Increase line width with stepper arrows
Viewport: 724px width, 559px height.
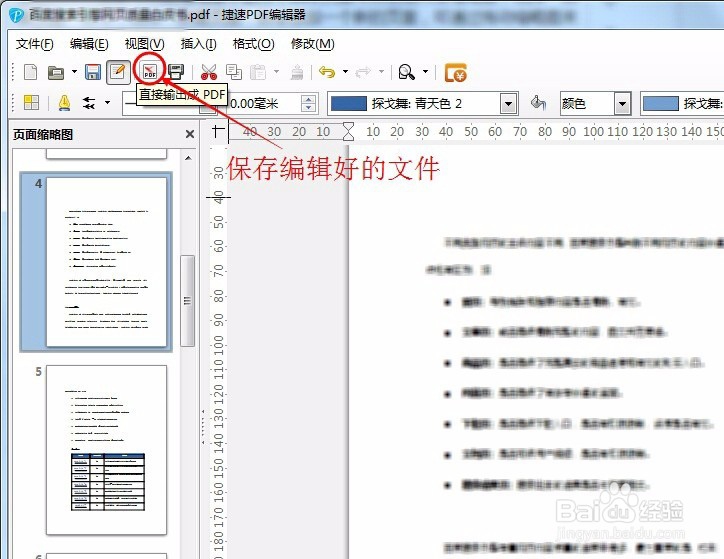[308, 99]
